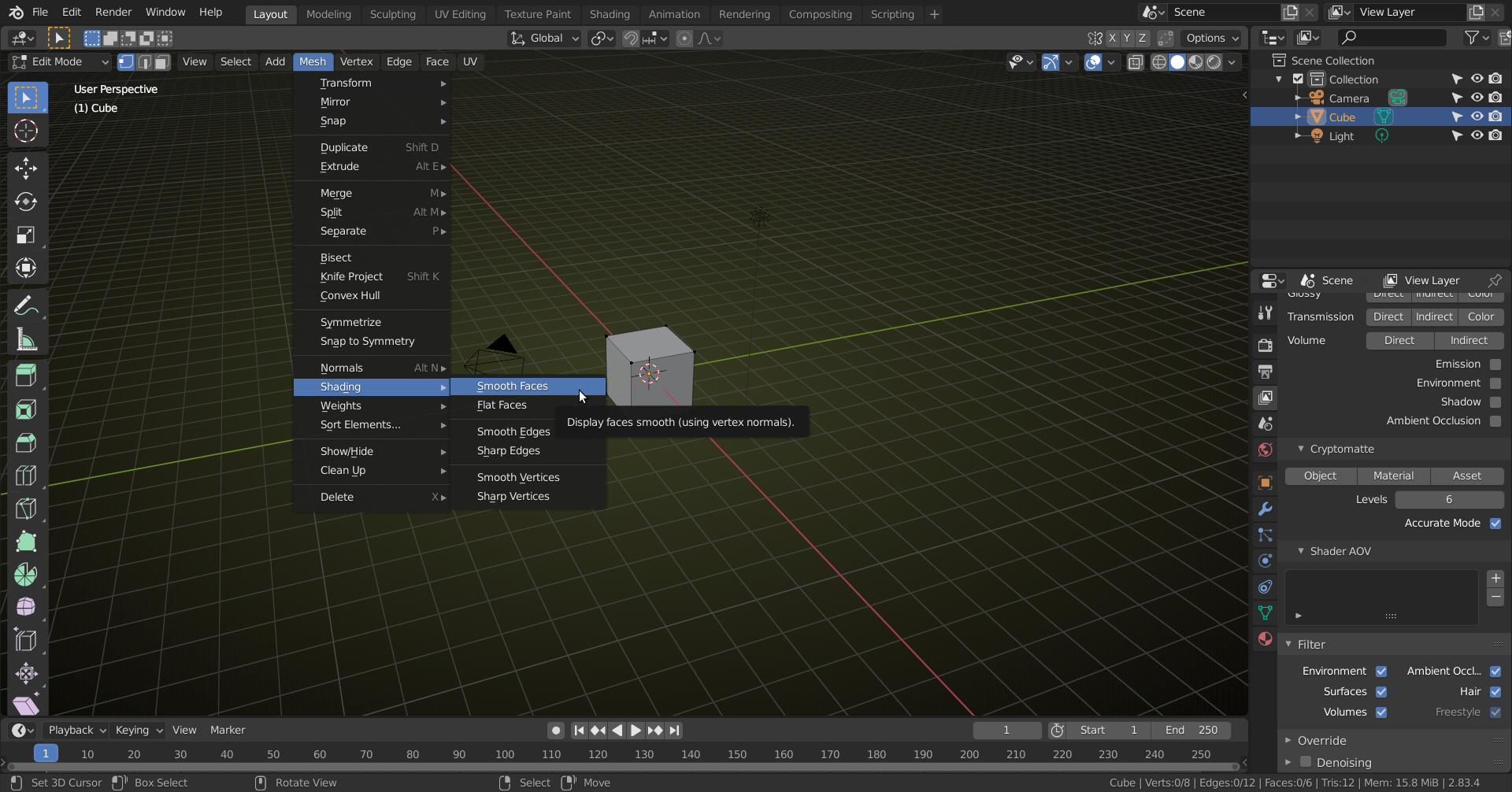Uncheck the Hair filter checkbox
Image resolution: width=1512 pixels, height=792 pixels.
1495,692
